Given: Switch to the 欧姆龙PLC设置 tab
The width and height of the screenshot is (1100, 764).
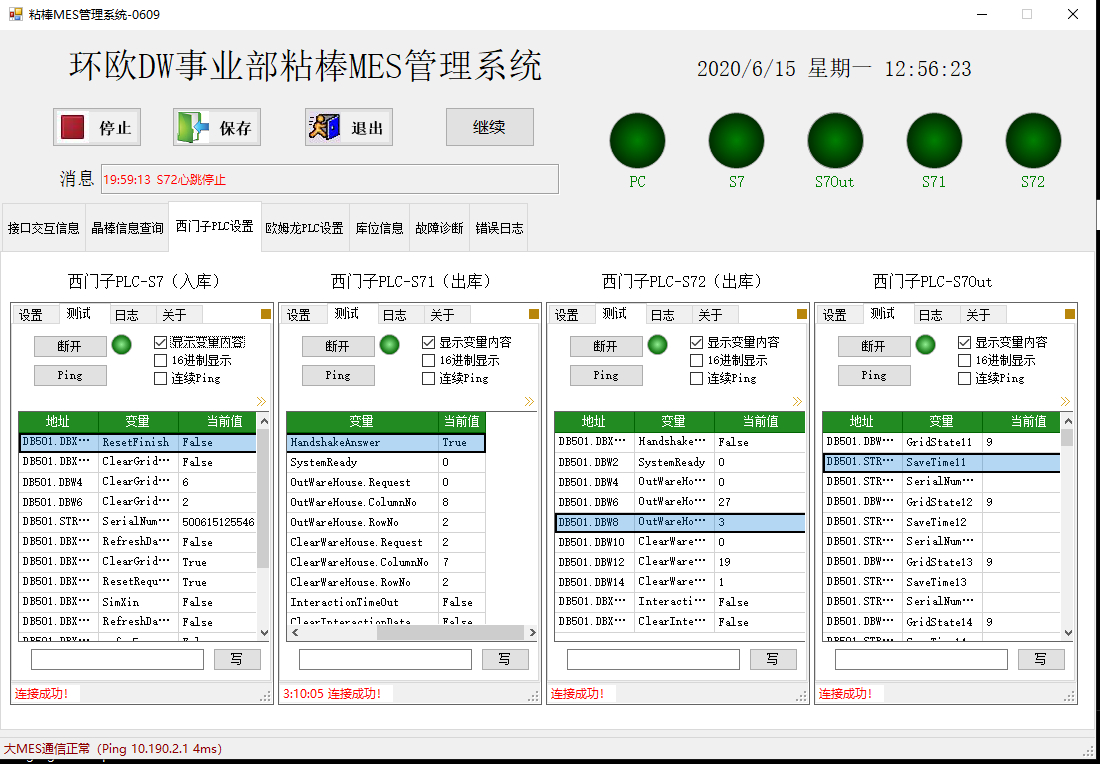Looking at the screenshot, I should 304,228.
